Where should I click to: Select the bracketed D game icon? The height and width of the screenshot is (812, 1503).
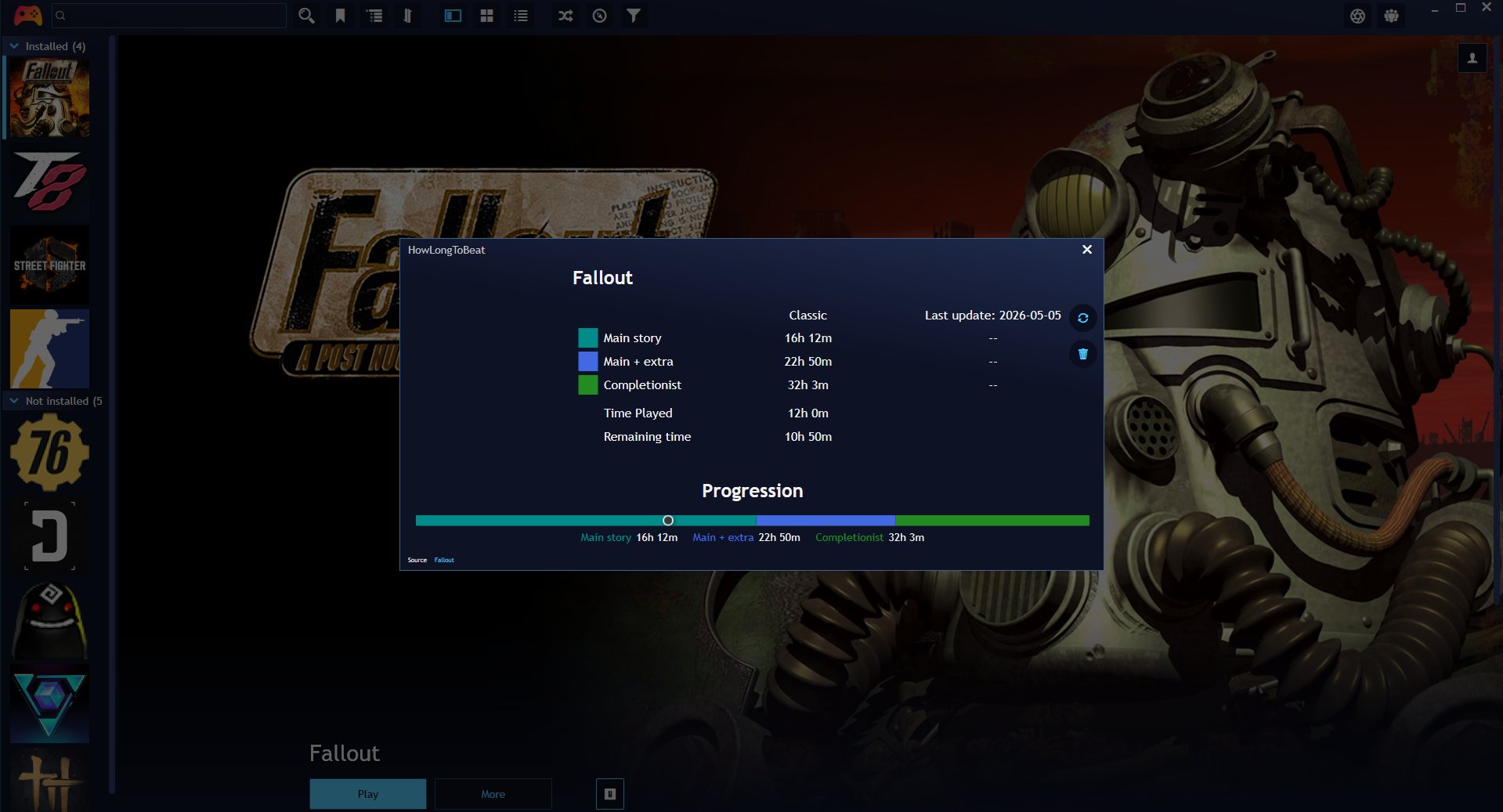pos(49,536)
